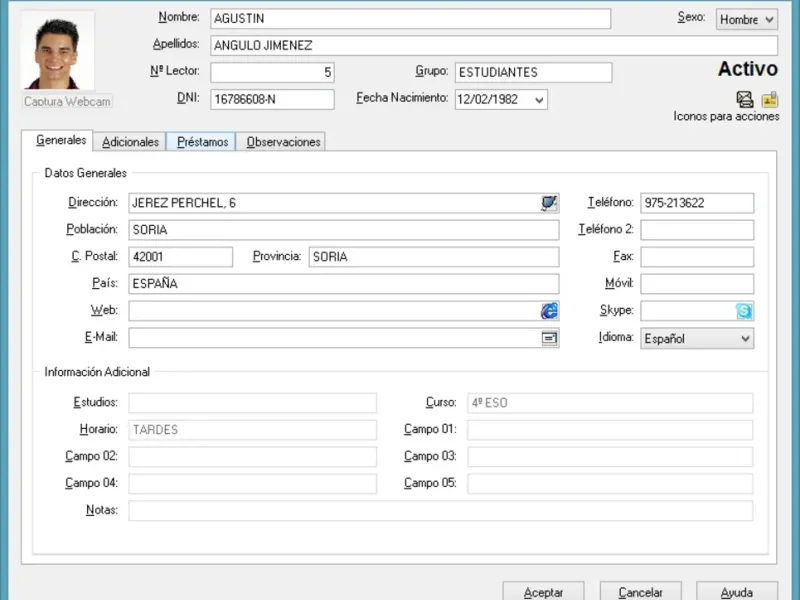Expand the Idioma dropdown showing Español
Image resolution: width=800 pixels, height=600 pixels.
697,338
